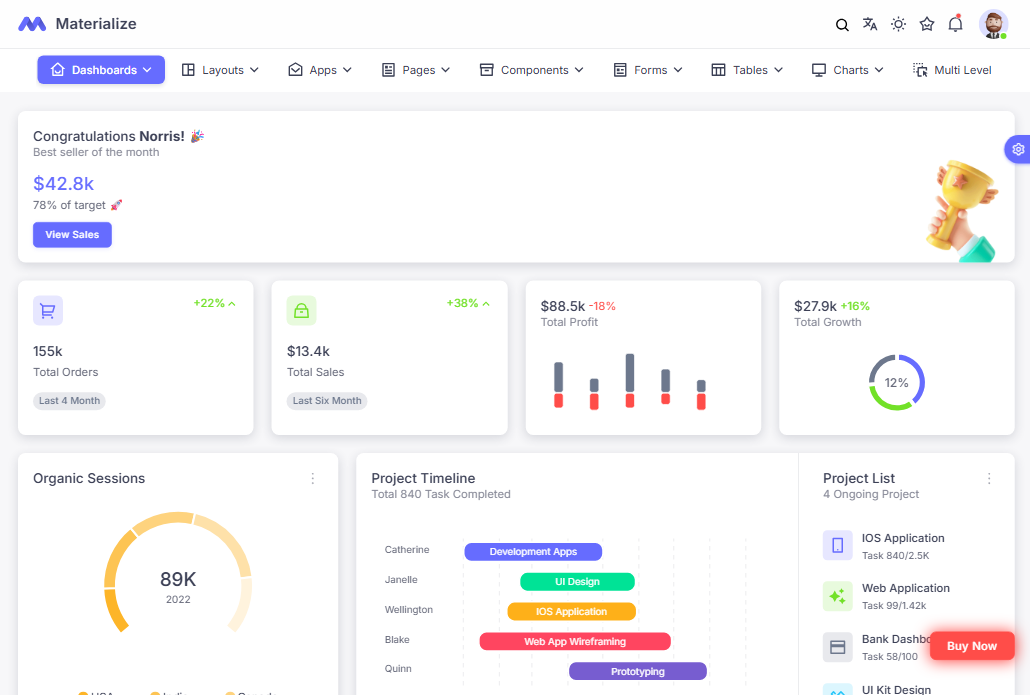Click the Last 4 Month badge

(x=69, y=401)
